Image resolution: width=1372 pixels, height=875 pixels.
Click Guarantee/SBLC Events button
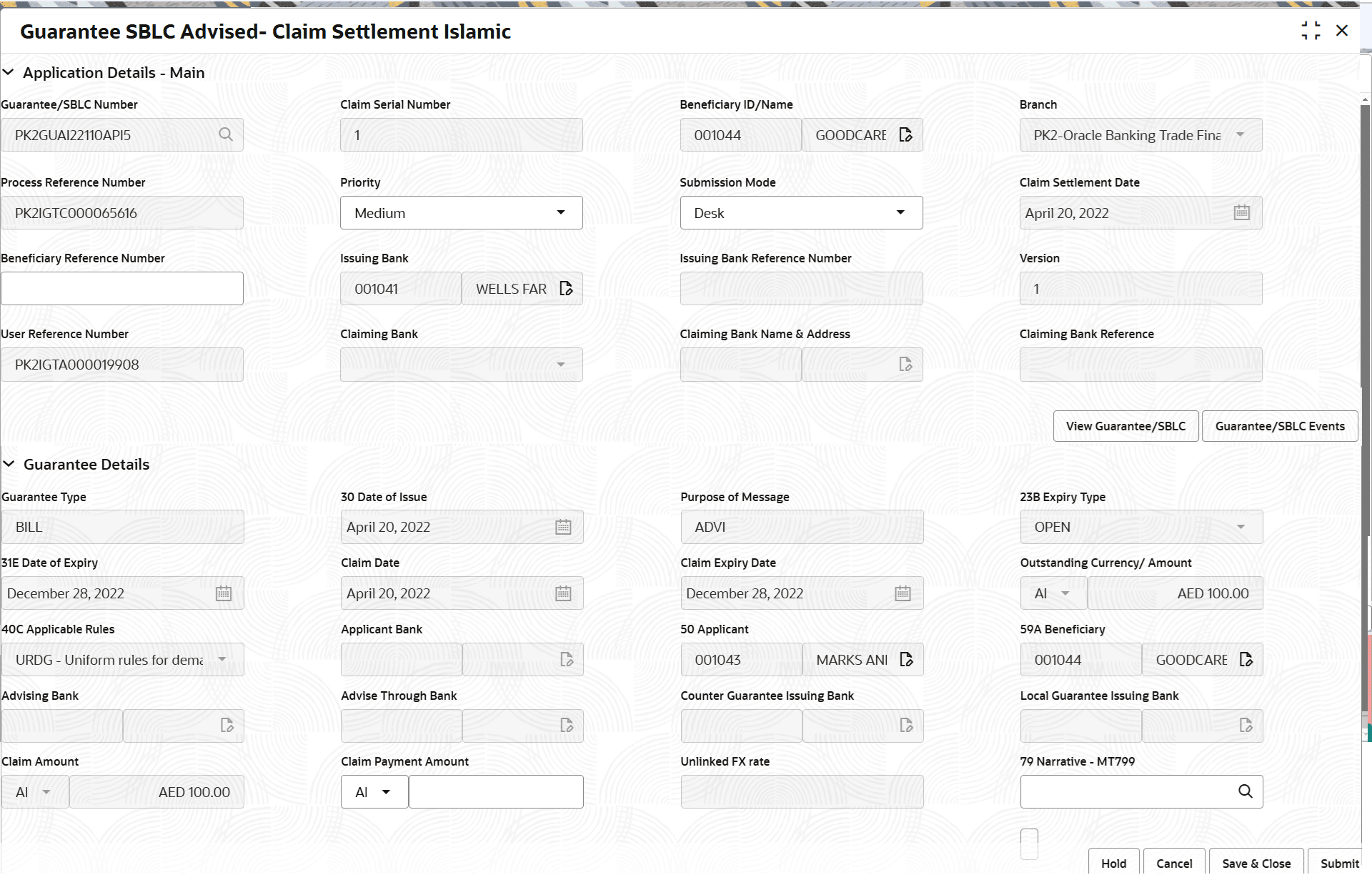(1279, 426)
